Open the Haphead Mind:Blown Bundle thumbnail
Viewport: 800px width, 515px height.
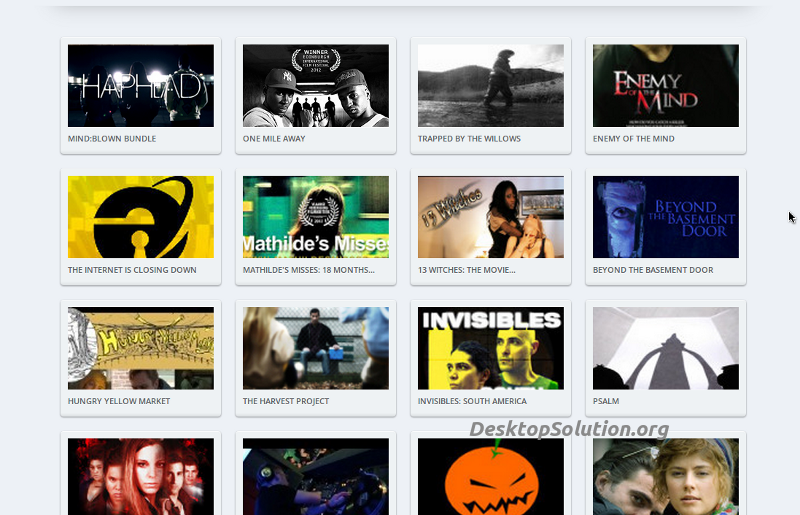coord(141,85)
